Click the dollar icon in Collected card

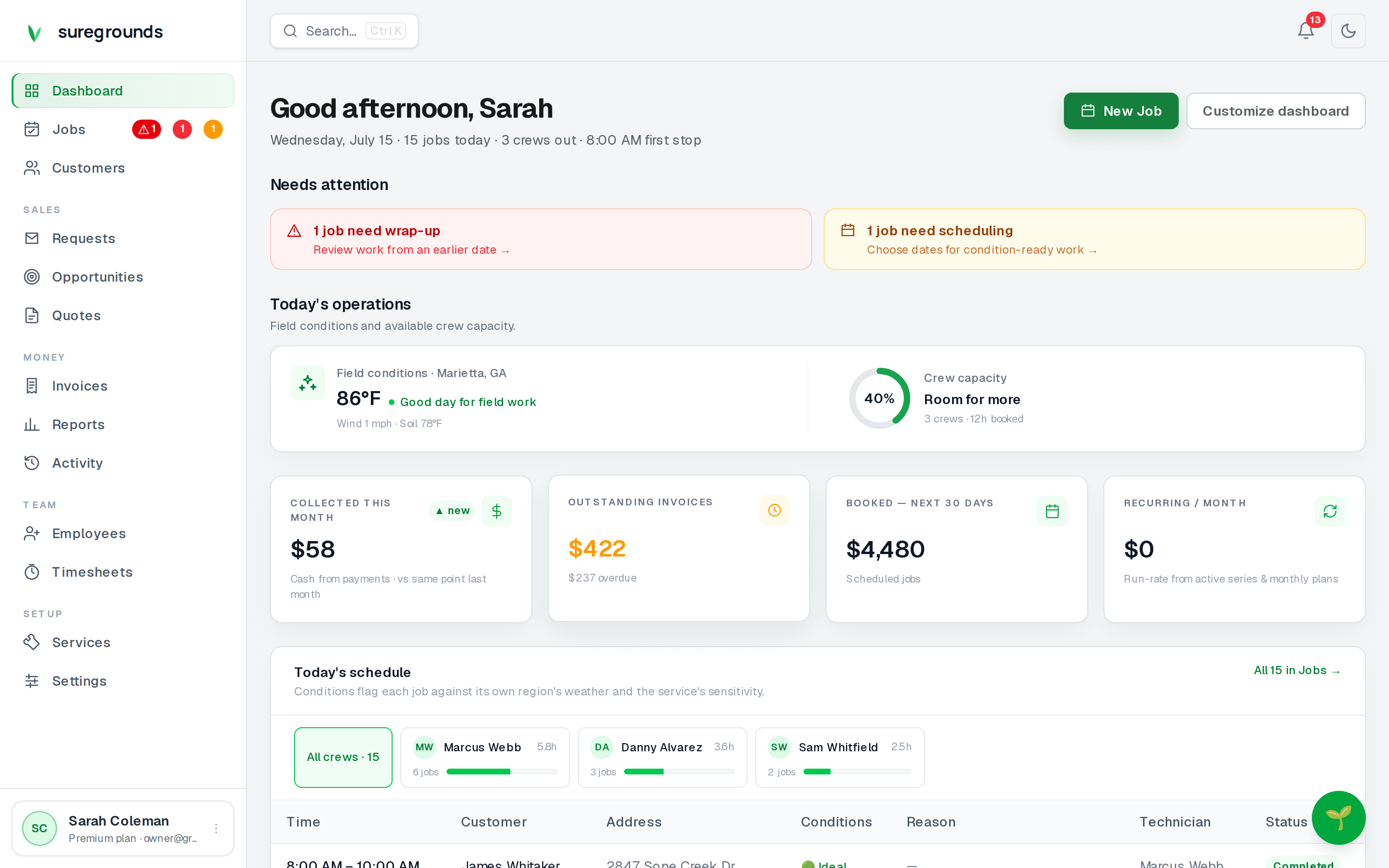pyautogui.click(x=496, y=511)
